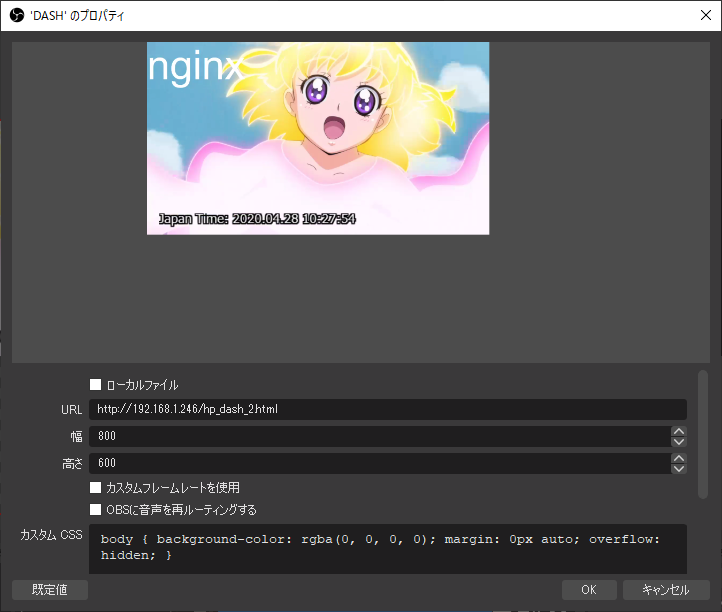Screen dimensions: 722x612
Task: Click the OBS logo in title bar
Action: coord(16,16)
